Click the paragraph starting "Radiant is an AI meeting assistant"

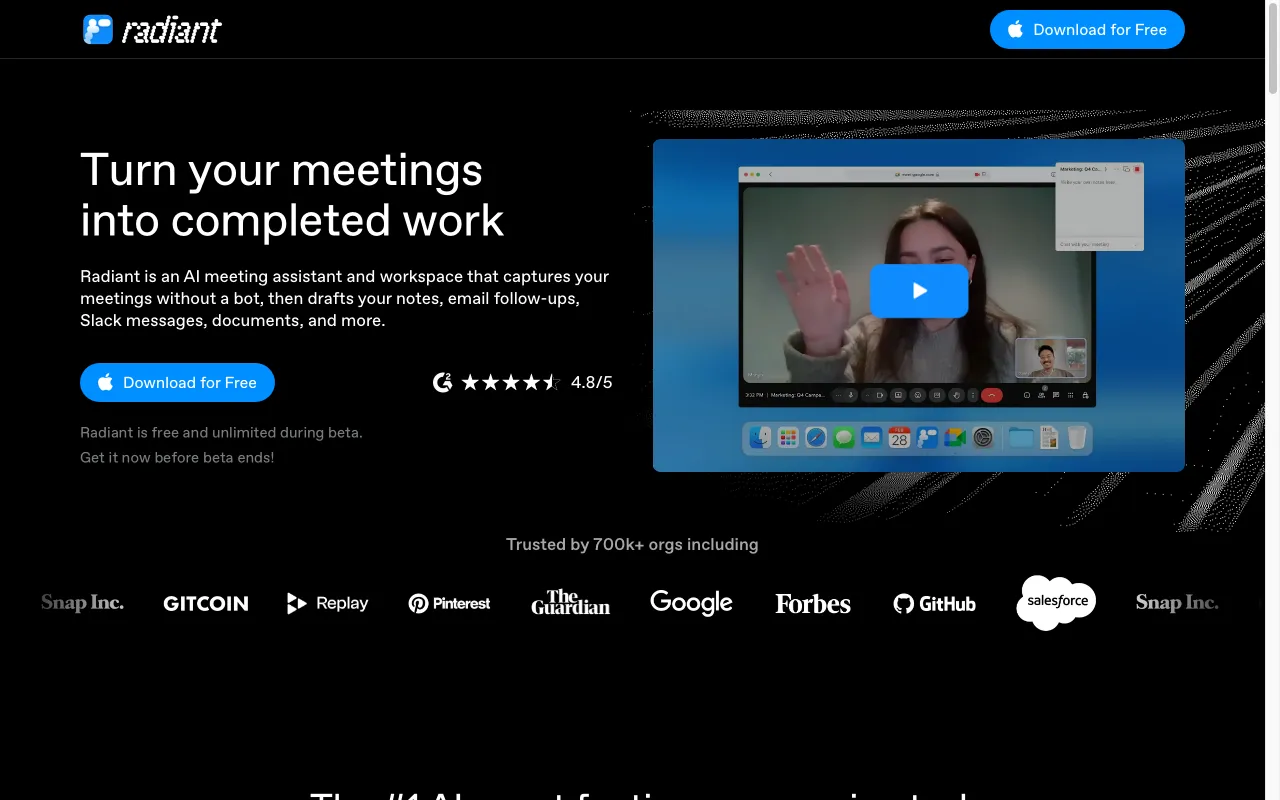[345, 298]
